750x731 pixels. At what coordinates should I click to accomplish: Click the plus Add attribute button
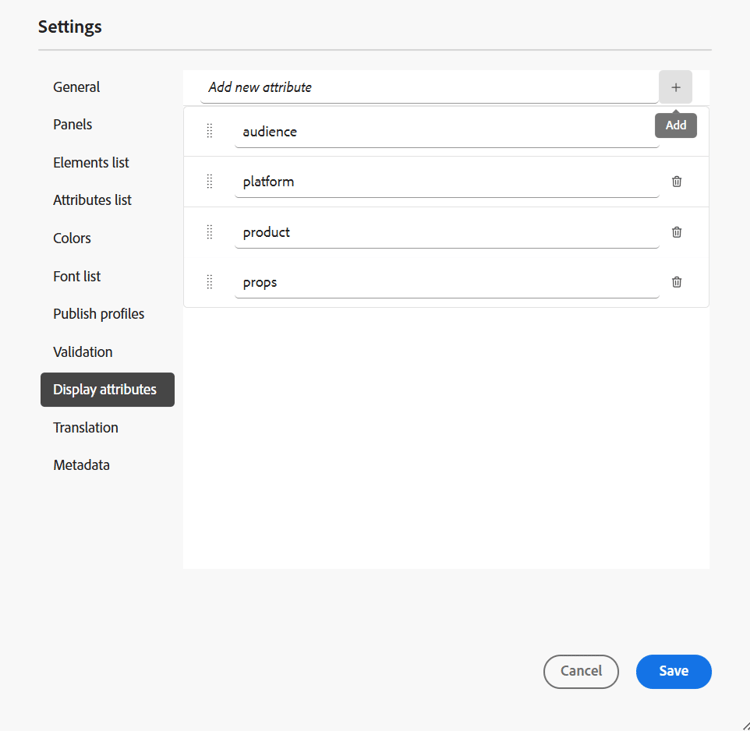[675, 87]
